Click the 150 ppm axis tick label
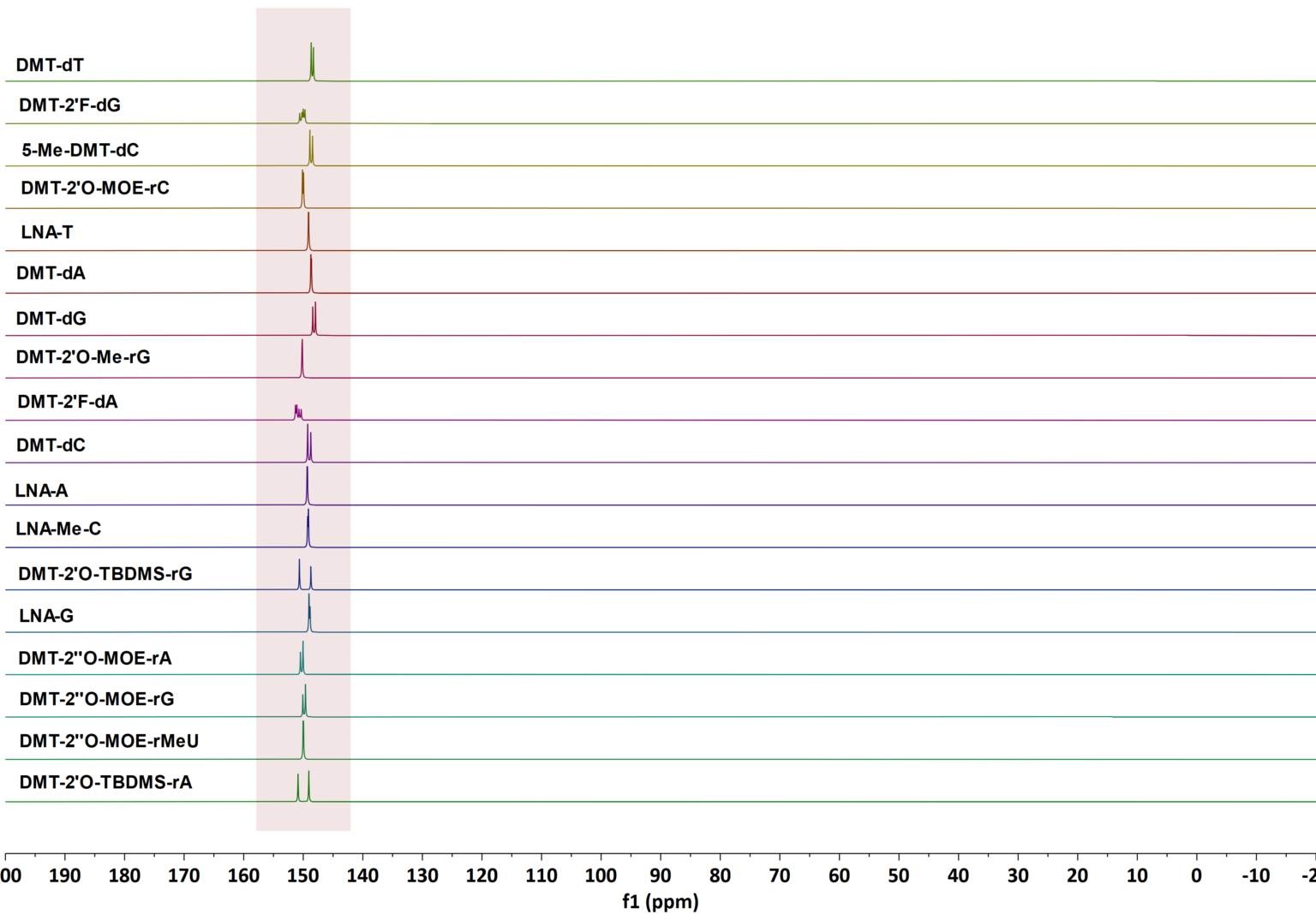This screenshot has height=914, width=1316. 302,875
